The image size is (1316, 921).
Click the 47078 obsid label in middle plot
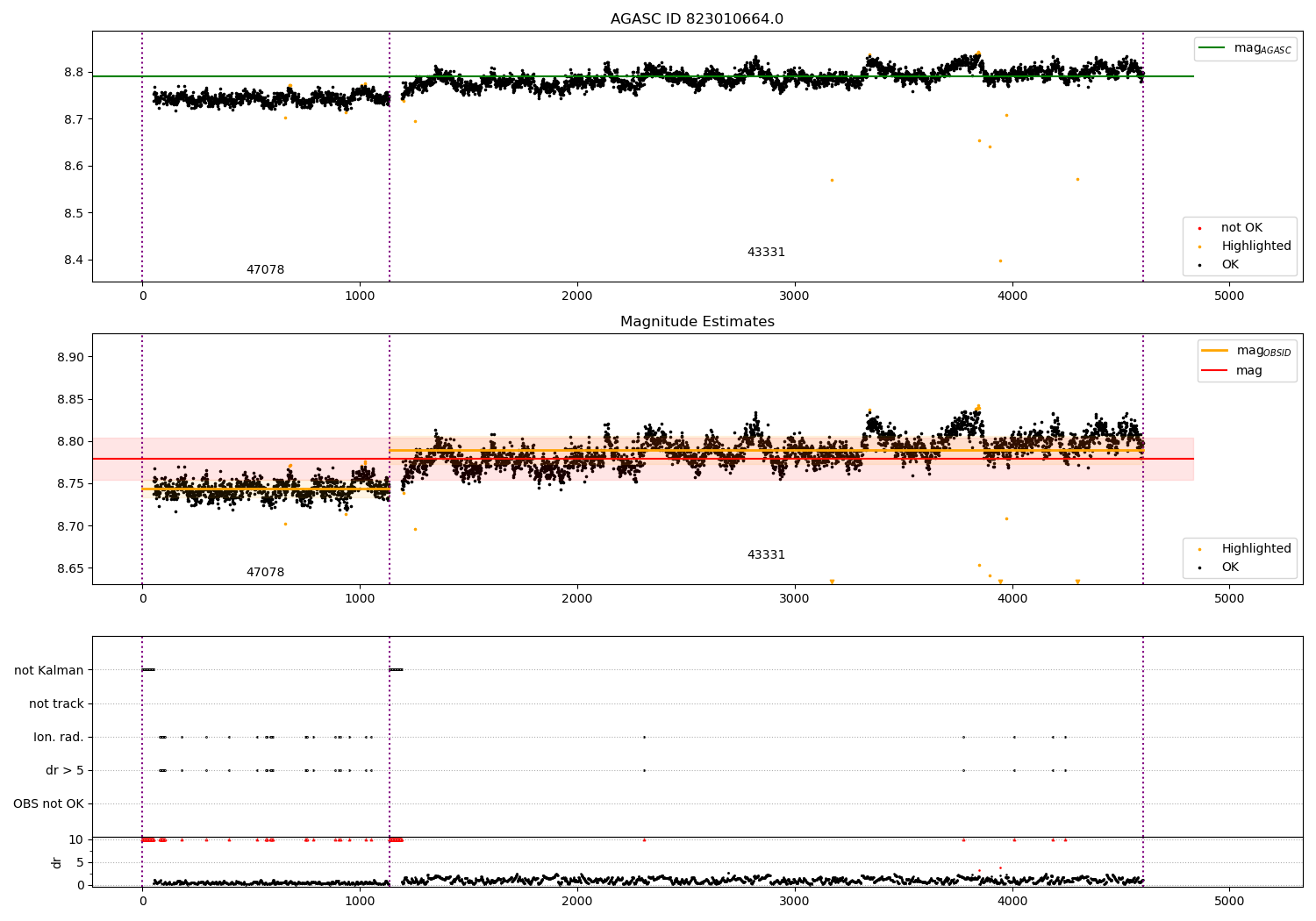[265, 573]
